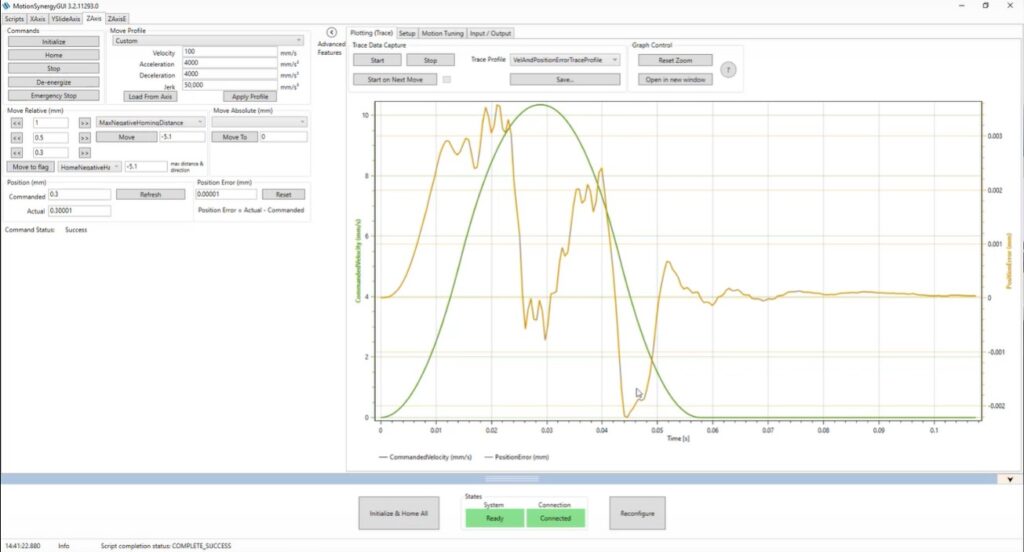The image size is (1024, 552).
Task: Switch to the XAxis tab
Action: pos(38,19)
